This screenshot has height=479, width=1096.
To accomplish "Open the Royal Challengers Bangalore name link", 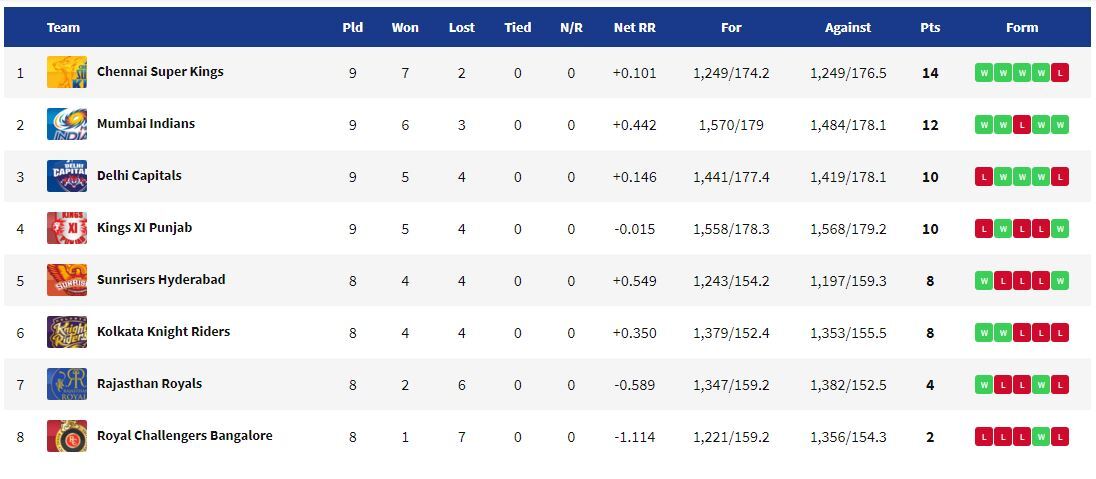I will coord(185,436).
